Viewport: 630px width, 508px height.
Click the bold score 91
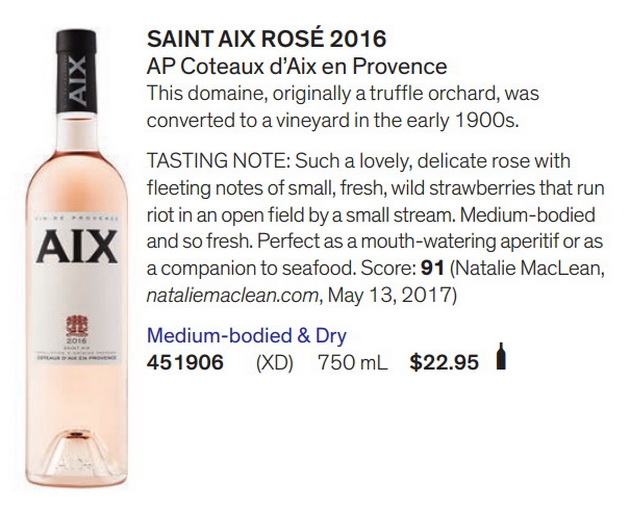point(432,268)
